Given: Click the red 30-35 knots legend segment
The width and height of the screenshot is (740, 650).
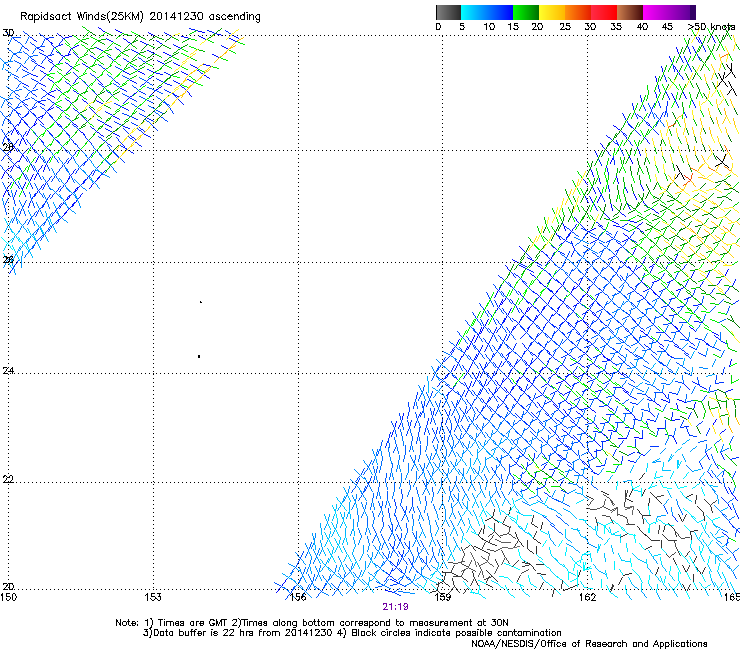Looking at the screenshot, I should [x=604, y=12].
